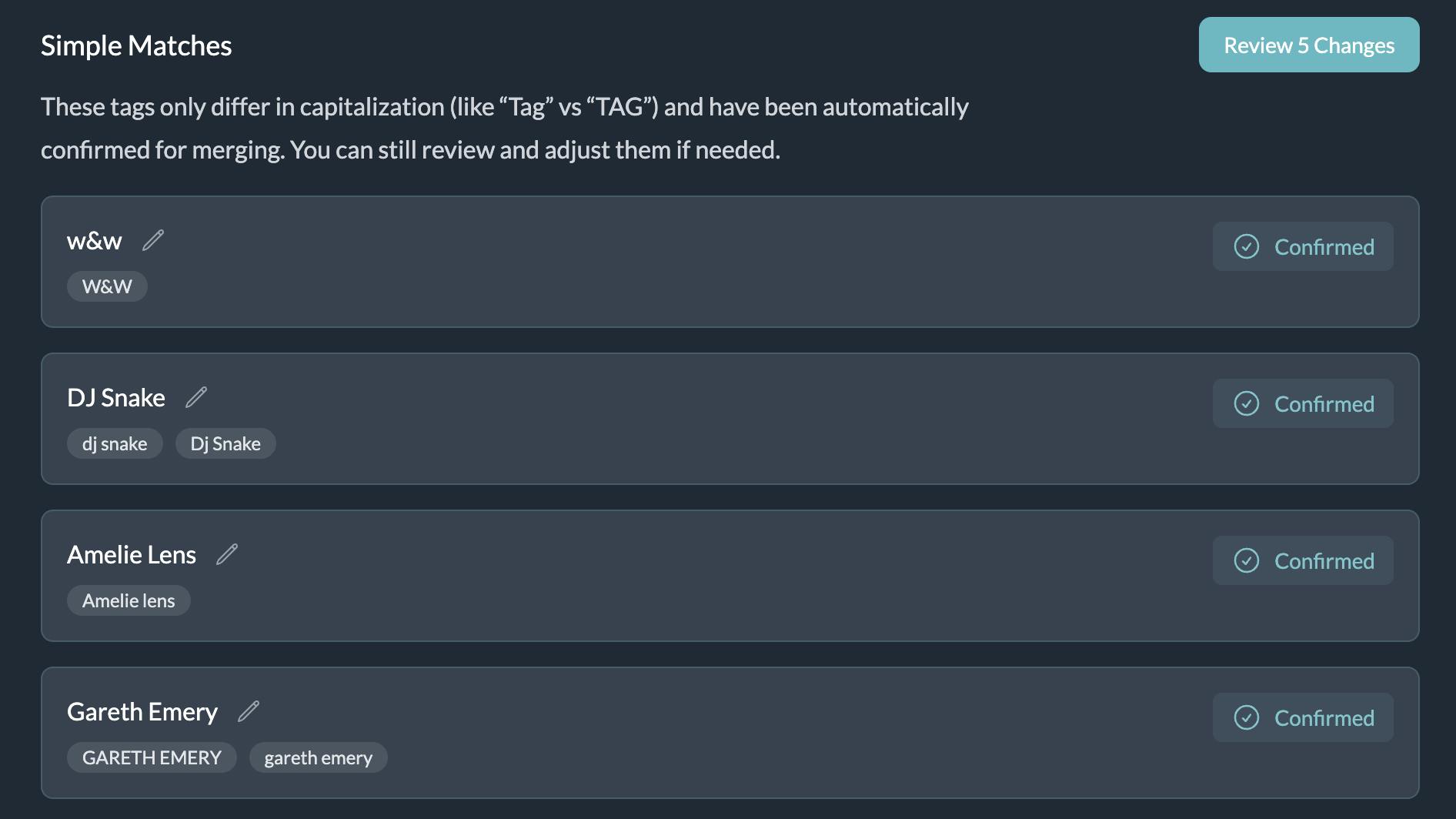This screenshot has width=1456, height=819.
Task: Click the GARETH EMERY uppercase chip
Action: click(152, 757)
